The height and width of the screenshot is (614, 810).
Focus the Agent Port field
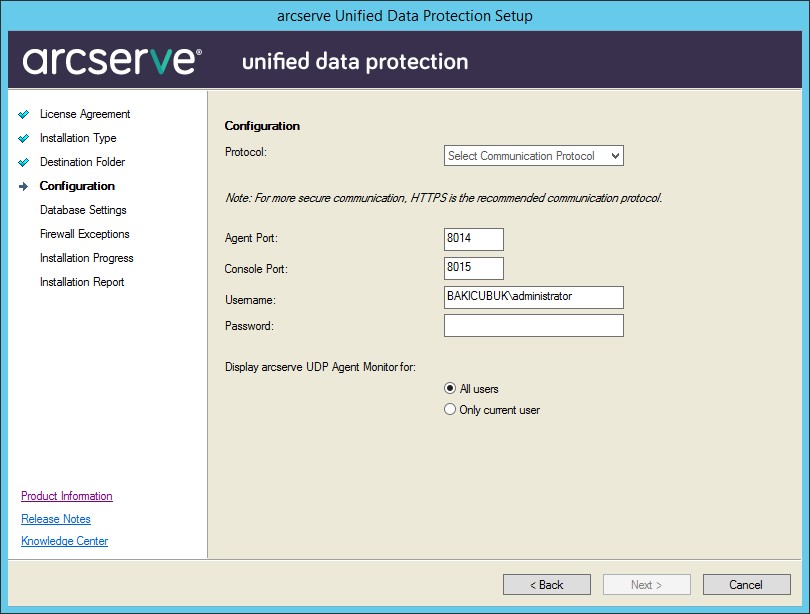[x=474, y=239]
